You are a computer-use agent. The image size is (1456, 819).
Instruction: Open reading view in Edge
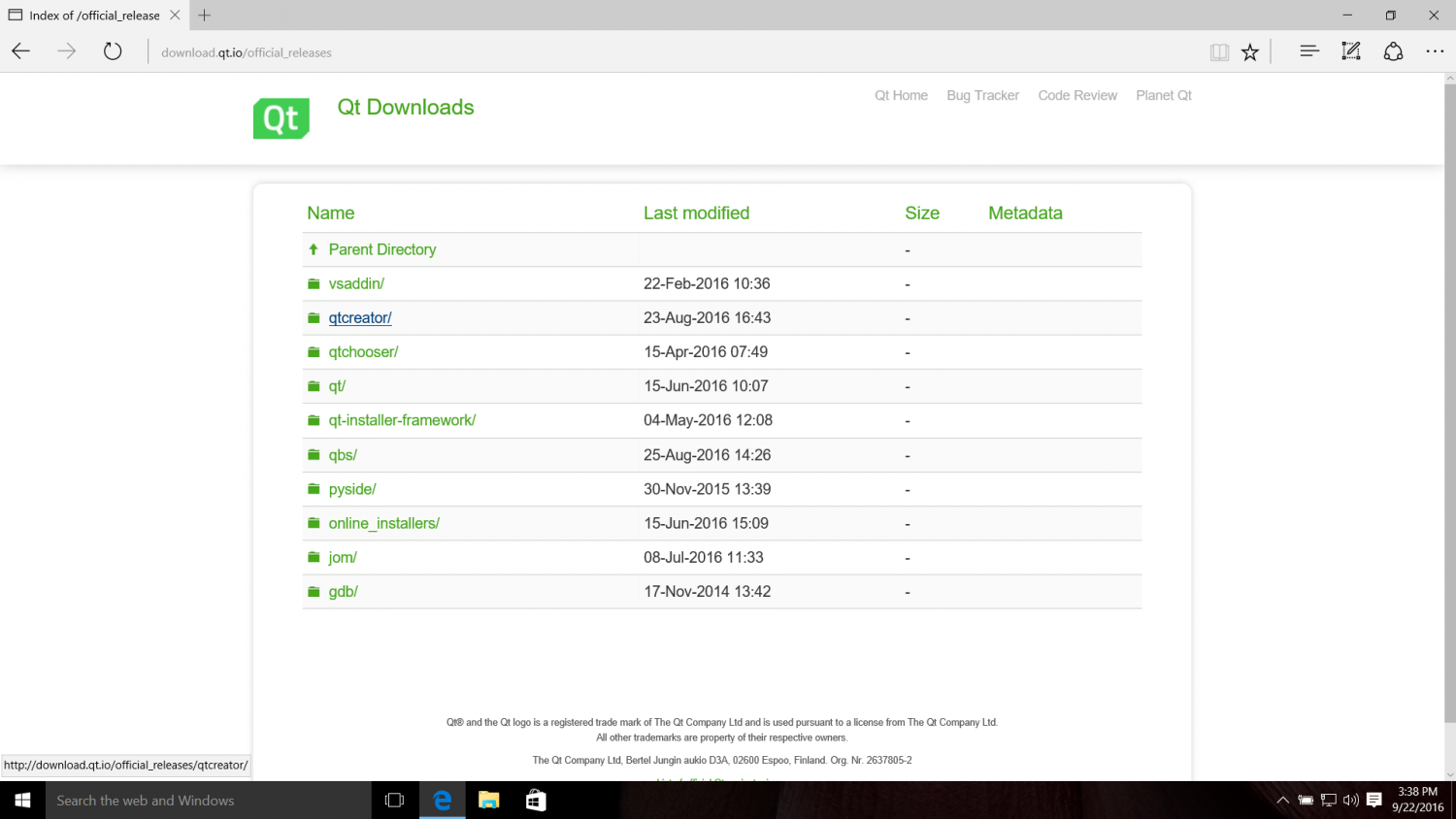[1219, 51]
